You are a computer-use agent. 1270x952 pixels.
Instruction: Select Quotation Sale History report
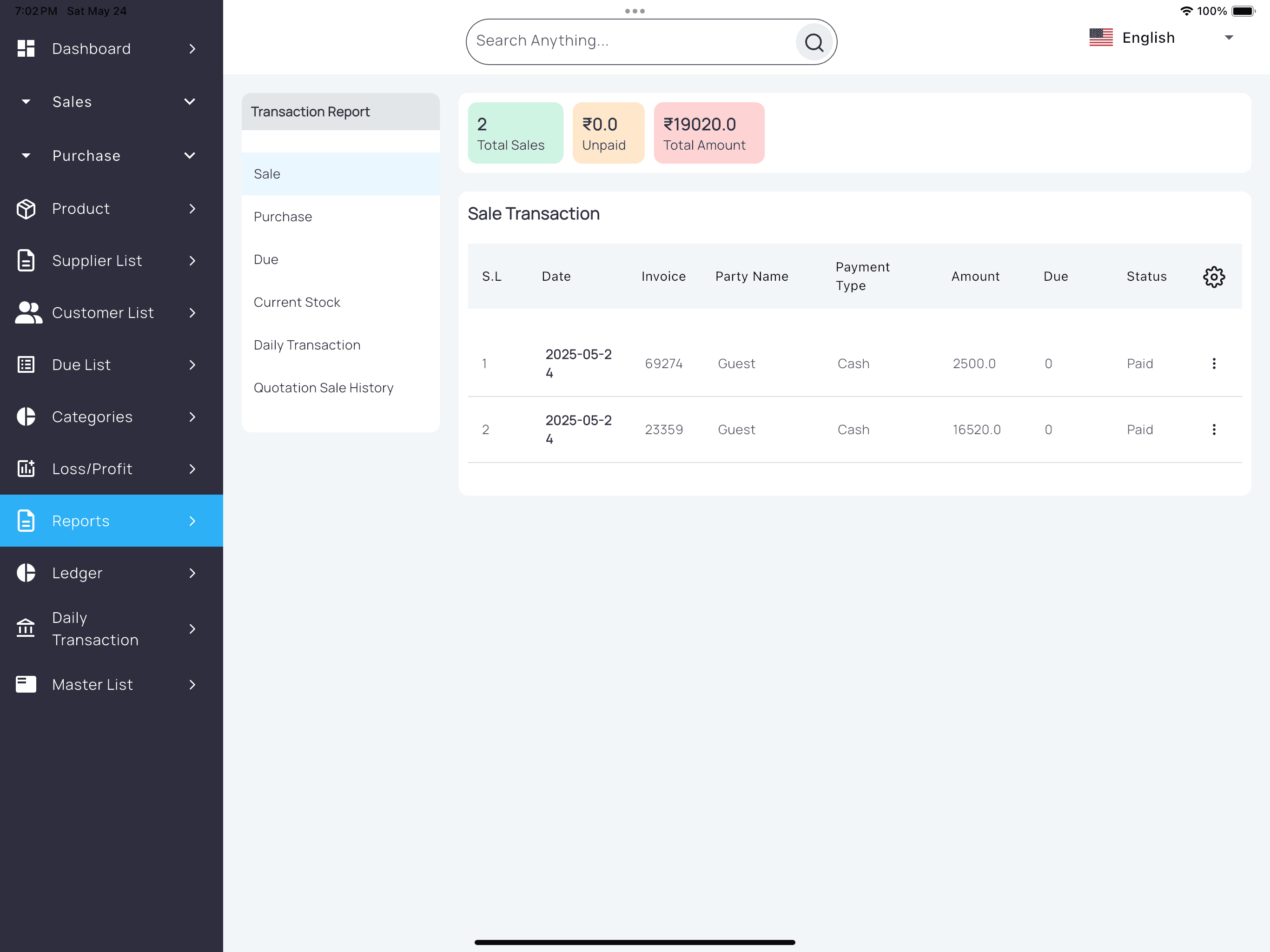pos(340,388)
